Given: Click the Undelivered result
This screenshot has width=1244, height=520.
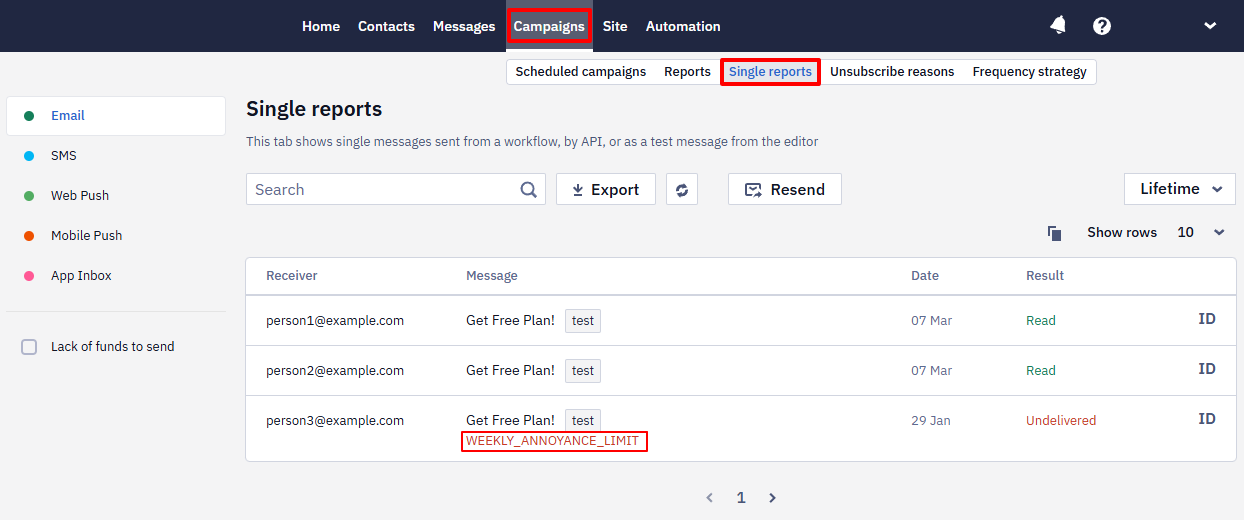Looking at the screenshot, I should (x=1061, y=421).
